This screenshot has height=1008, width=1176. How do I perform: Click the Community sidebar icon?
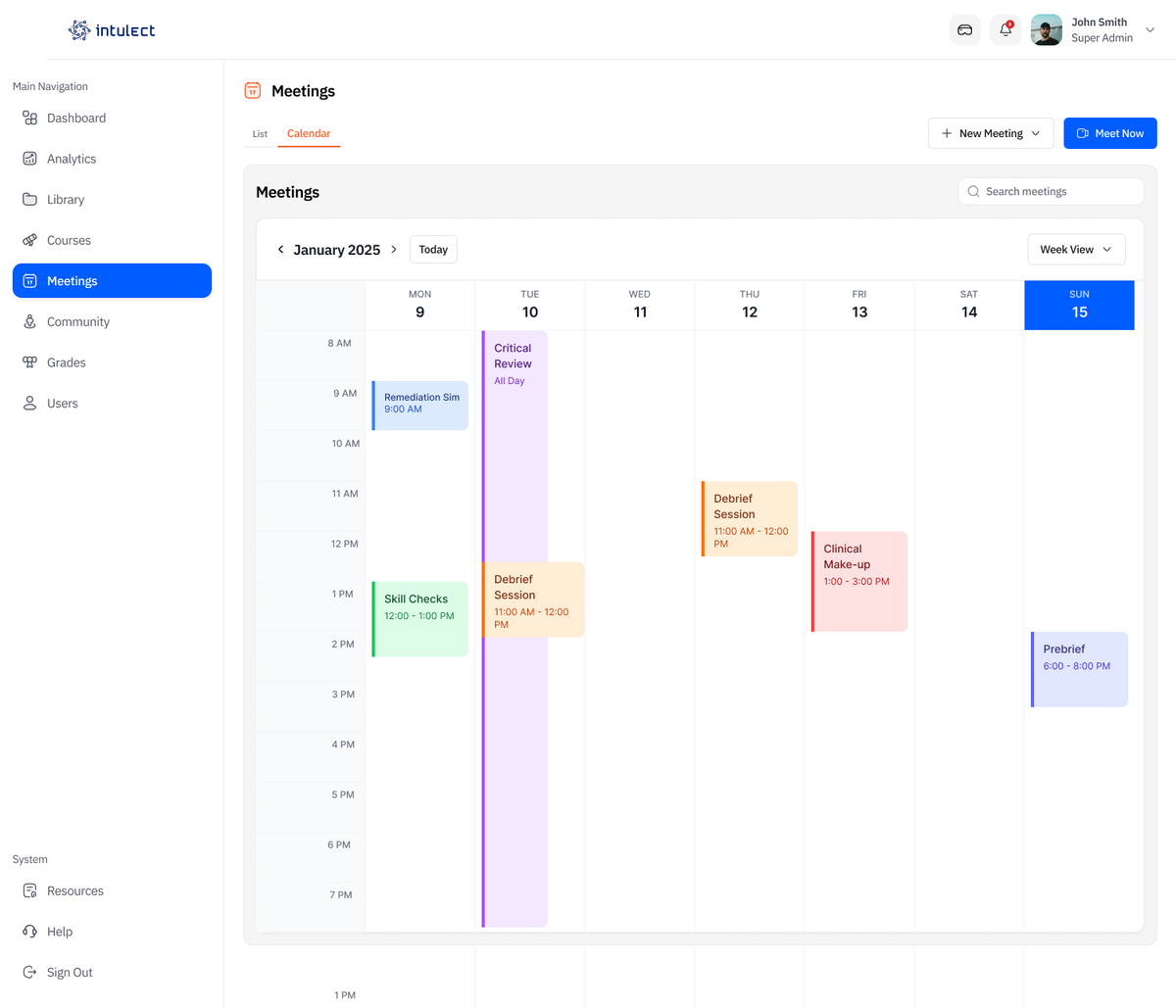click(x=30, y=321)
